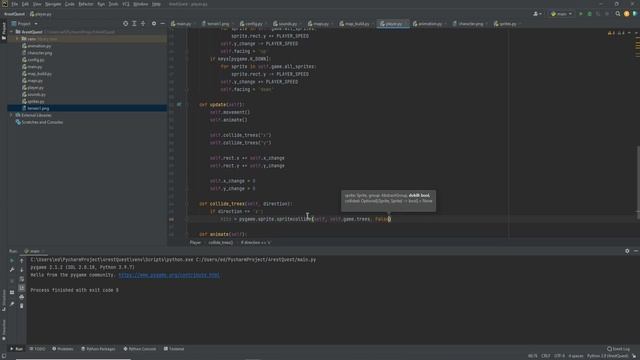The image size is (640, 360).
Task: Select character.png in project tree
Action: 40,53
